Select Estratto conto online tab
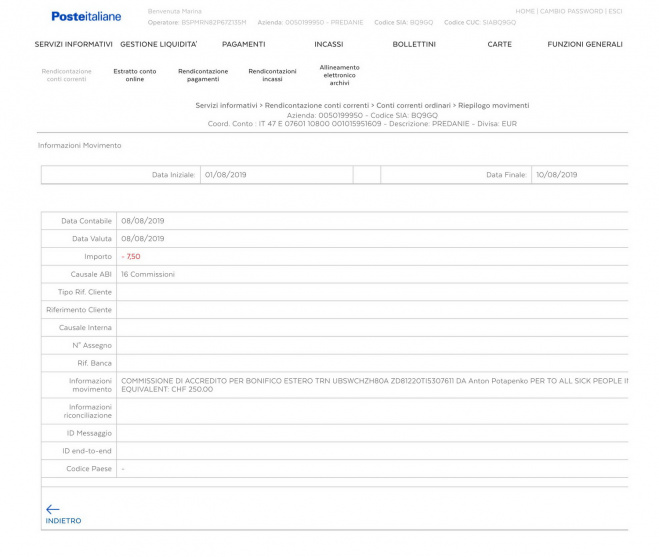 (135, 75)
